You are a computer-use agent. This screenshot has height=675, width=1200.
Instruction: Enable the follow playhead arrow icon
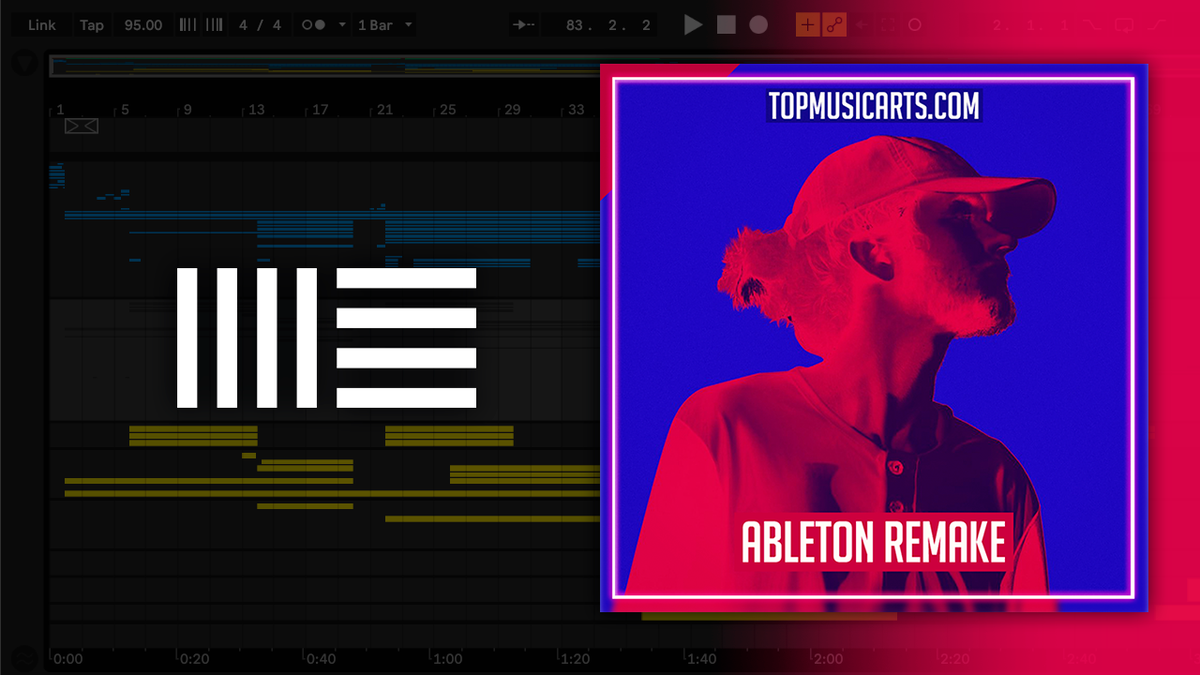524,24
